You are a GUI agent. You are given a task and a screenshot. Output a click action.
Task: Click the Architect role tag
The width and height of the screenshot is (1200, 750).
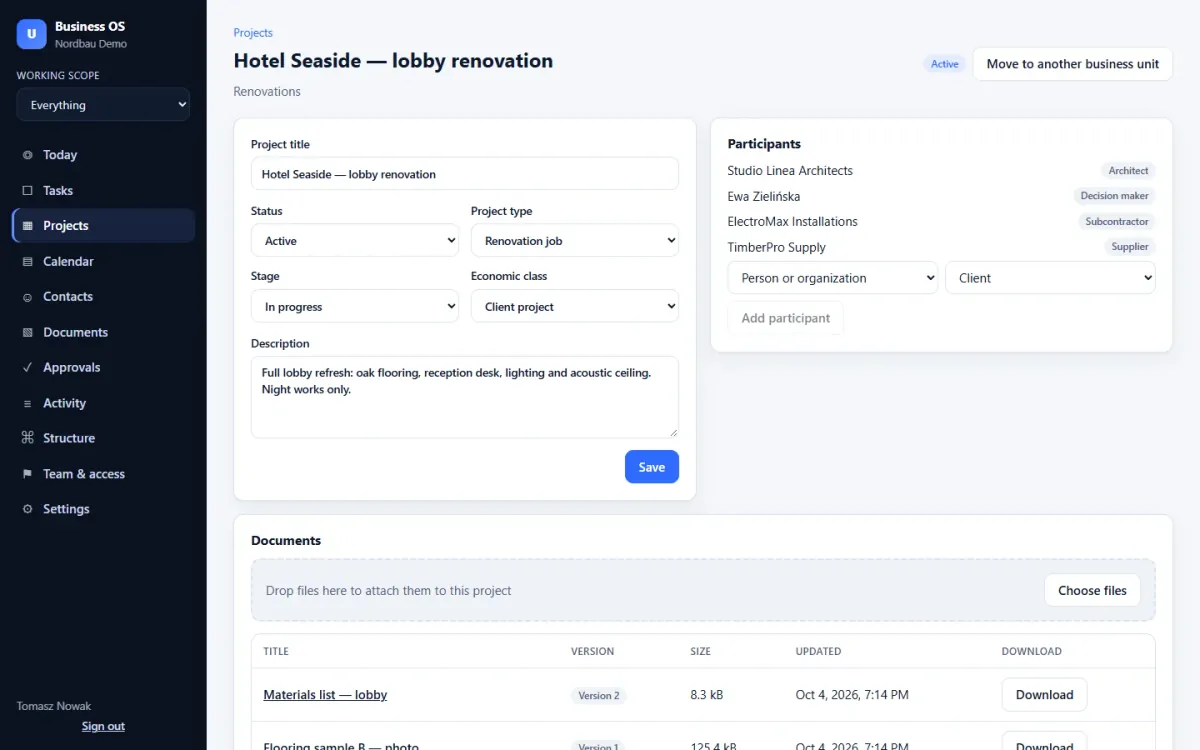click(x=1128, y=171)
